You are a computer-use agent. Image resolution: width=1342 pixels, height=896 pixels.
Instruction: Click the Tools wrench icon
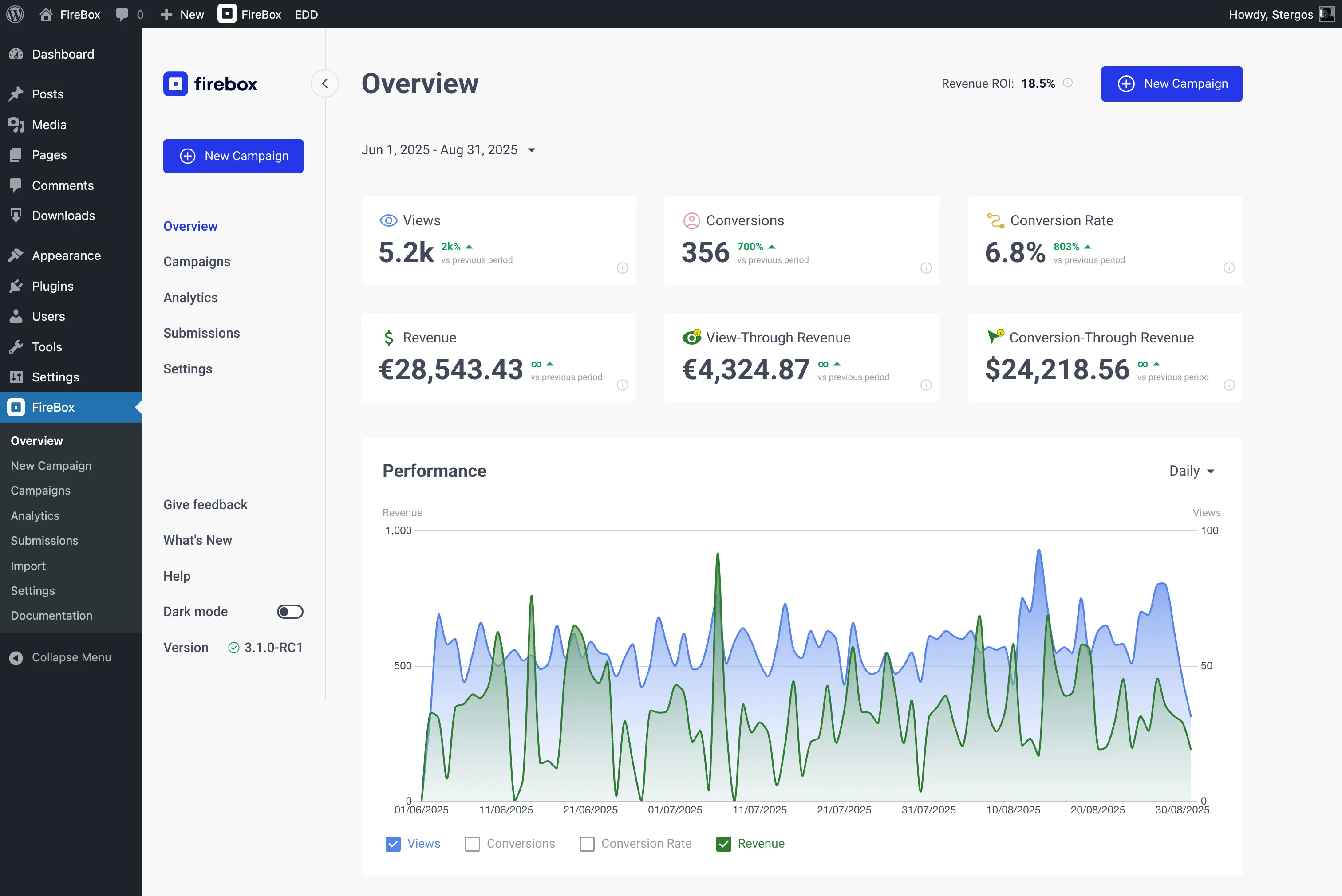(16, 347)
